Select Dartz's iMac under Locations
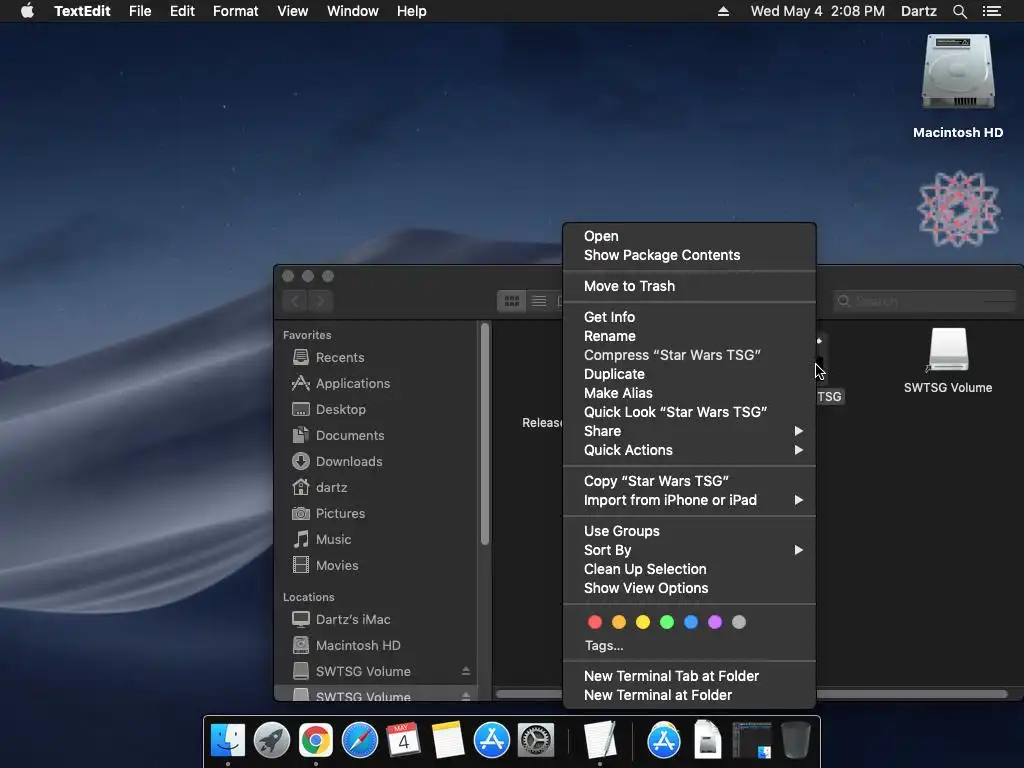This screenshot has width=1024, height=768. pyautogui.click(x=353, y=619)
